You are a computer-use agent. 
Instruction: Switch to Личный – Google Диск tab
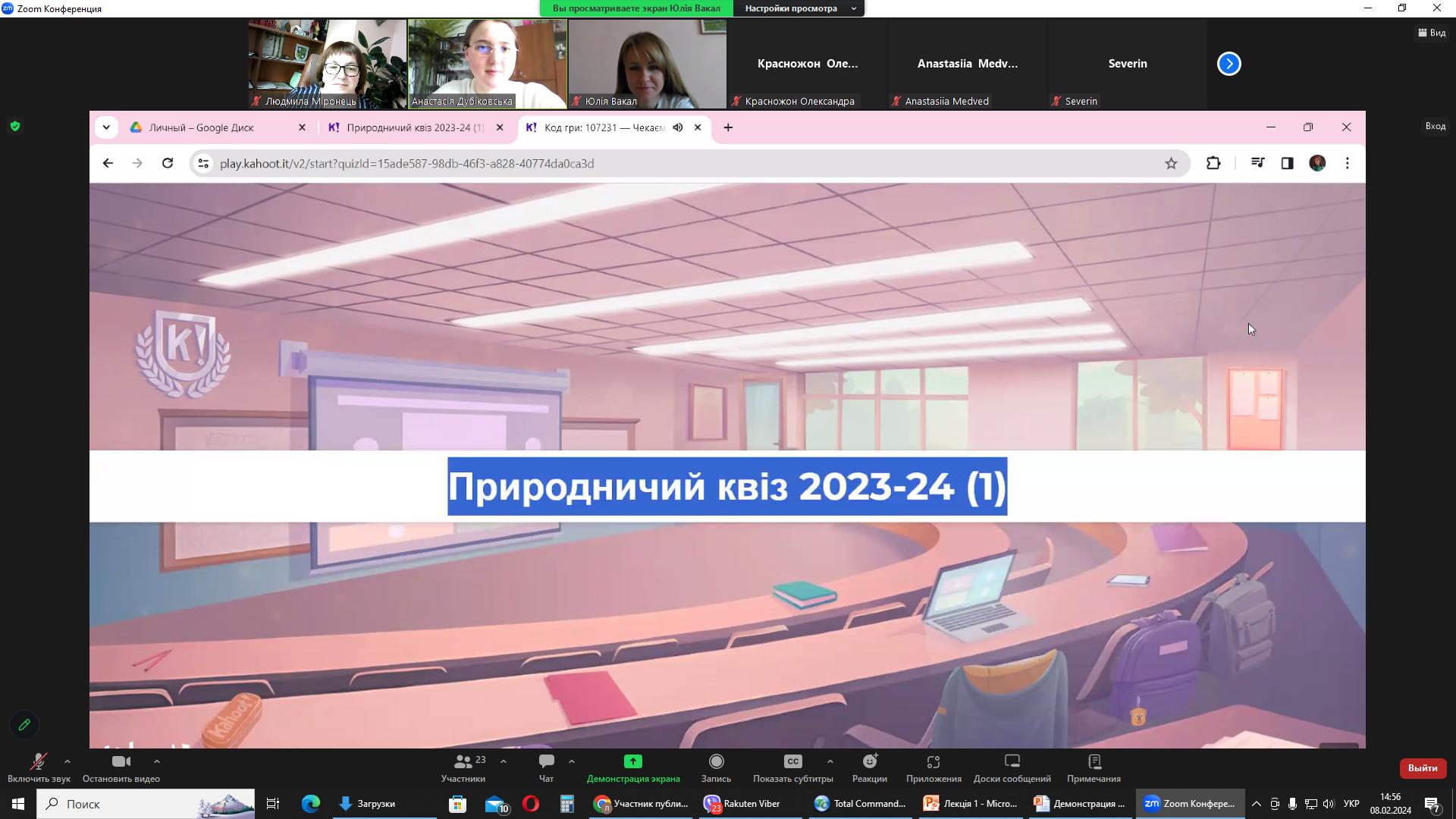pyautogui.click(x=202, y=127)
